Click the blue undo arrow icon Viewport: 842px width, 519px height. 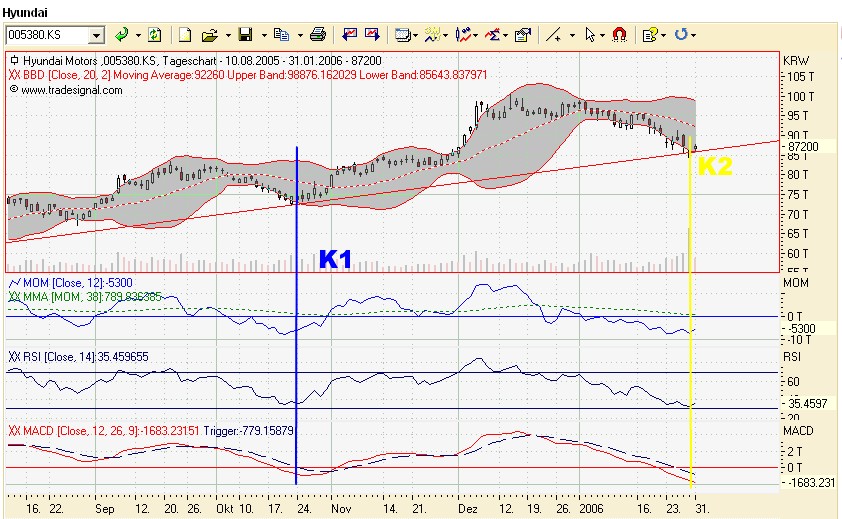[x=681, y=35]
